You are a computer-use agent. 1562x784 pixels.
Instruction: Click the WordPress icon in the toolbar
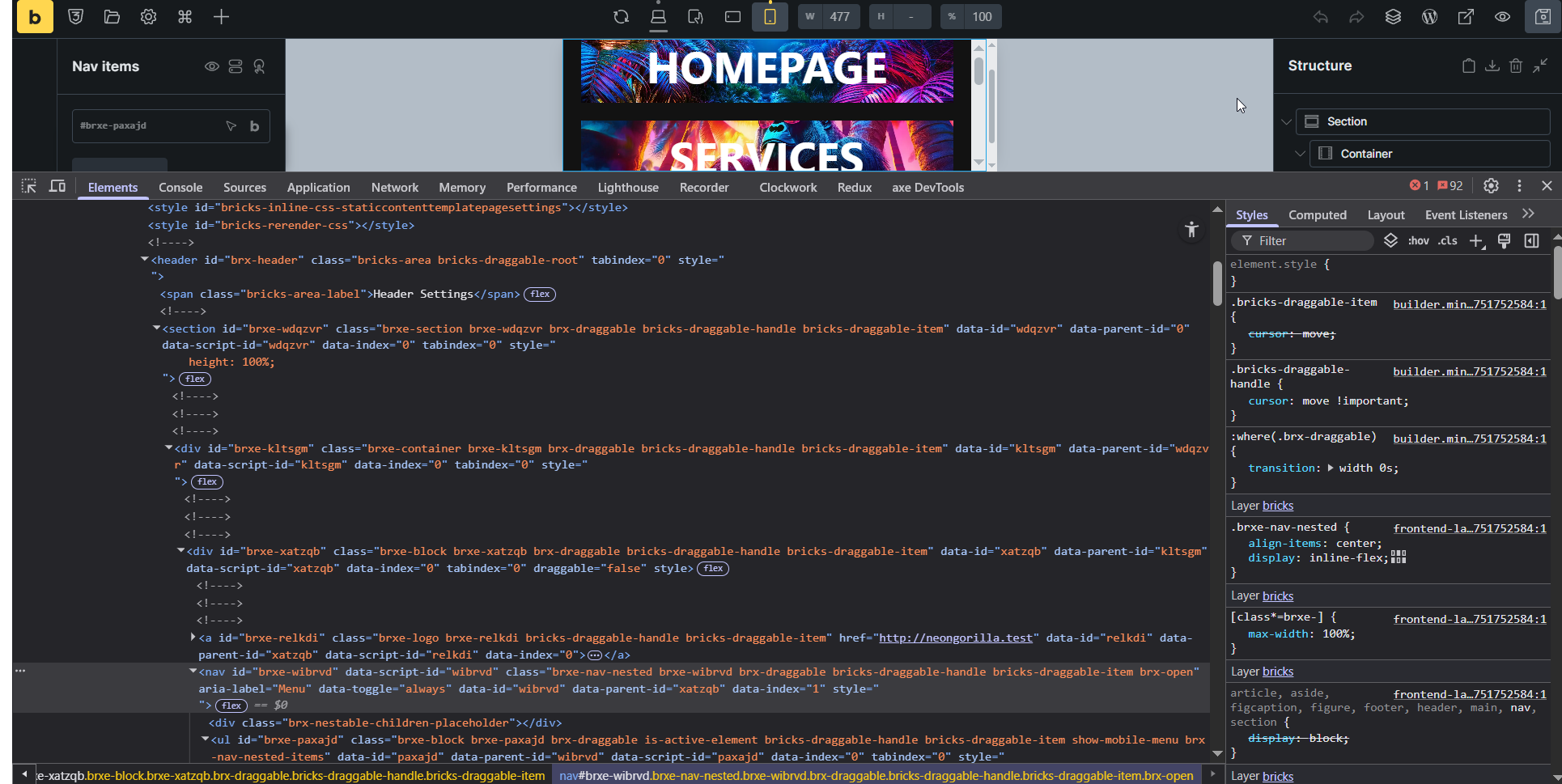point(1429,16)
